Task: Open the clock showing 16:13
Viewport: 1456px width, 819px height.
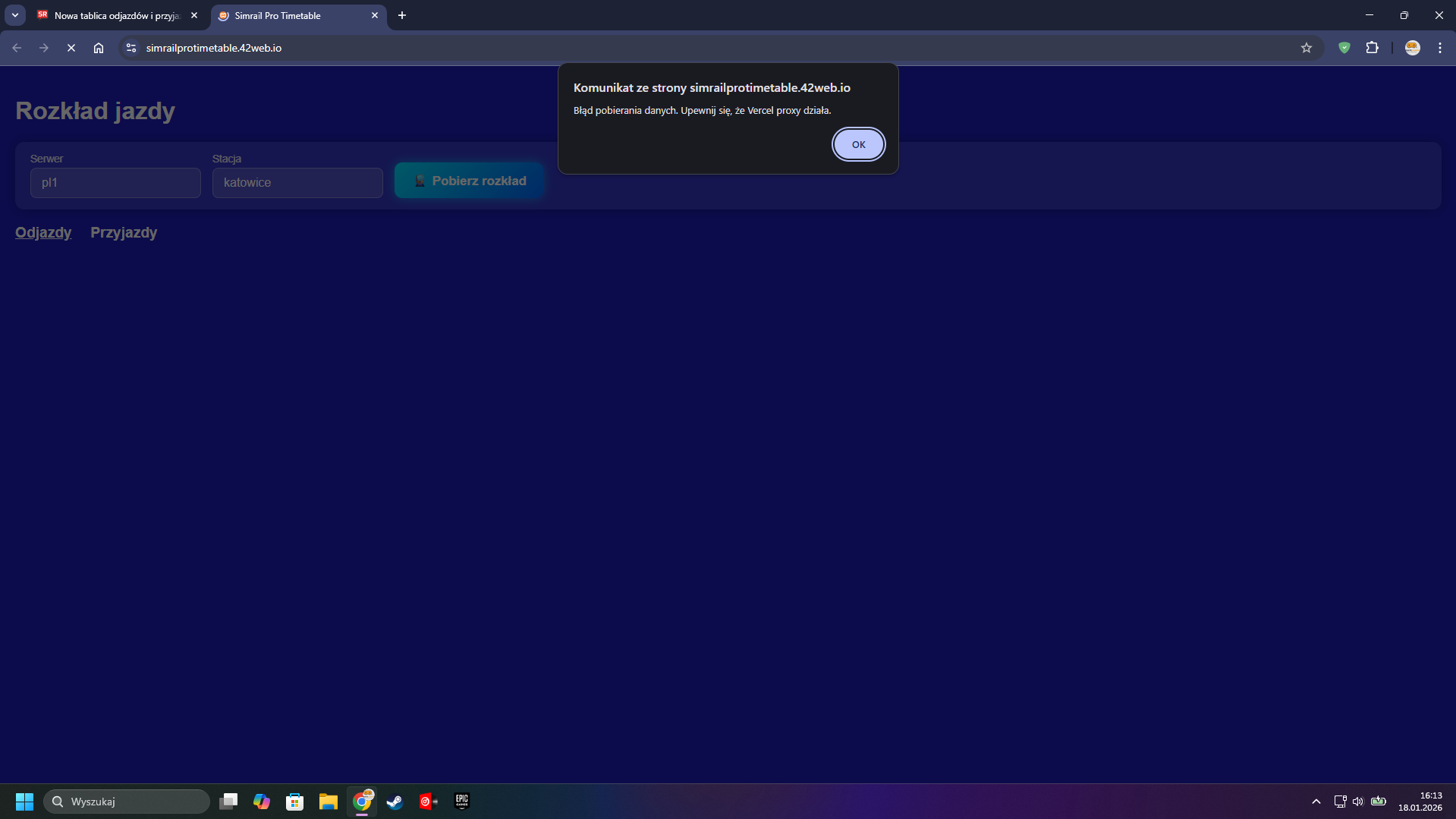Action: (x=1420, y=802)
